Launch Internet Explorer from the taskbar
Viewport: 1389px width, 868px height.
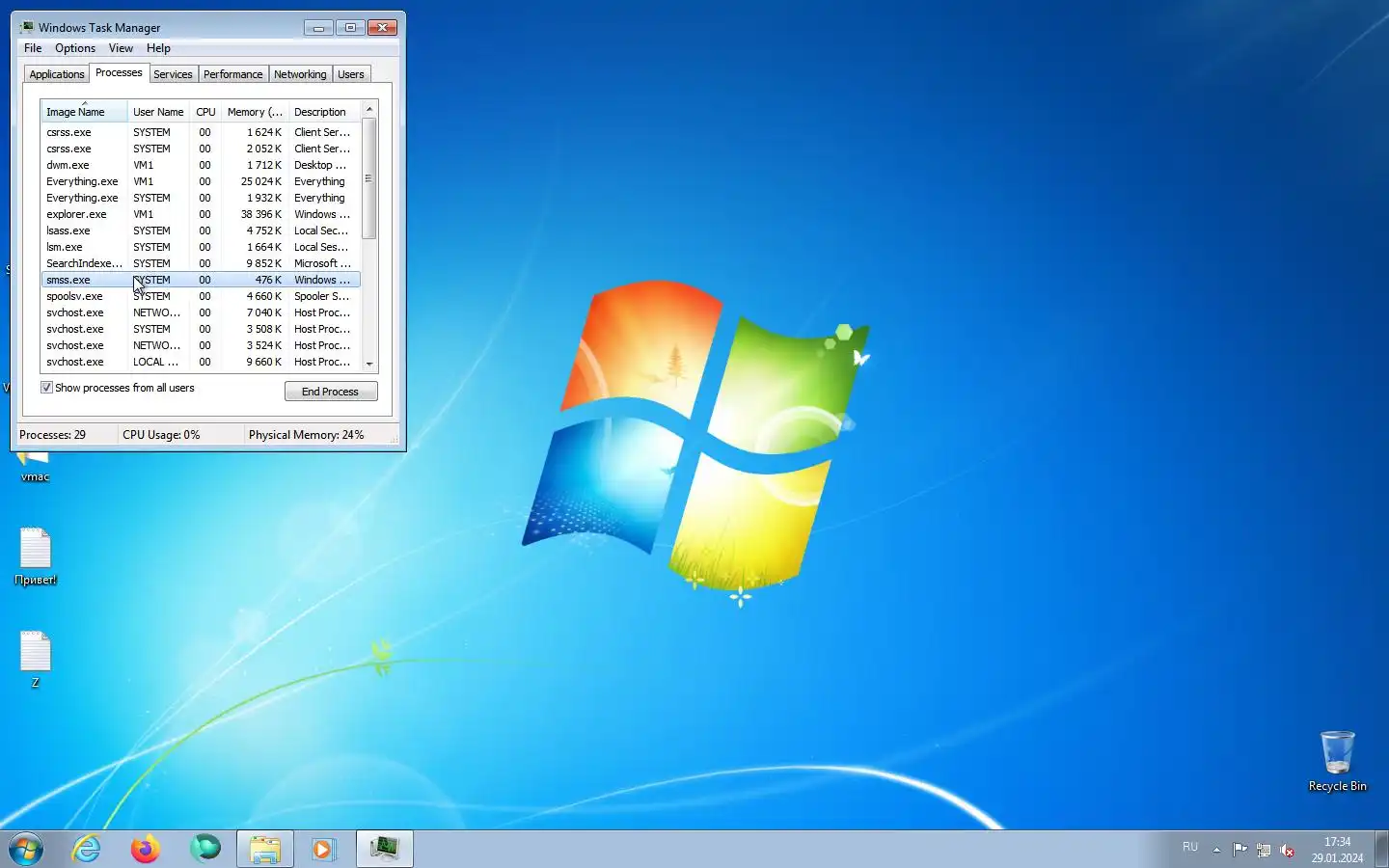[x=87, y=849]
